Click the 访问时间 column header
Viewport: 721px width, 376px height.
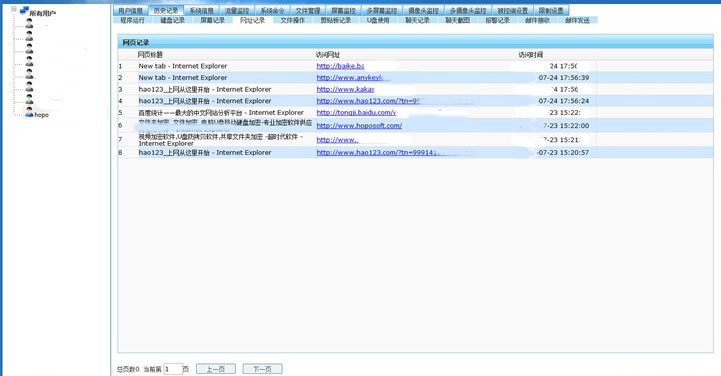(531, 55)
